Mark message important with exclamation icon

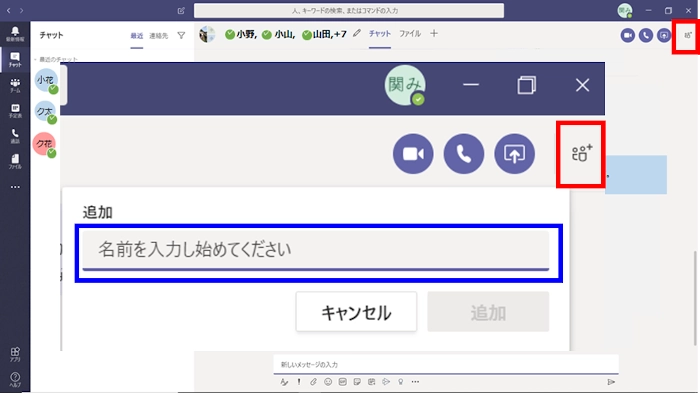299,382
